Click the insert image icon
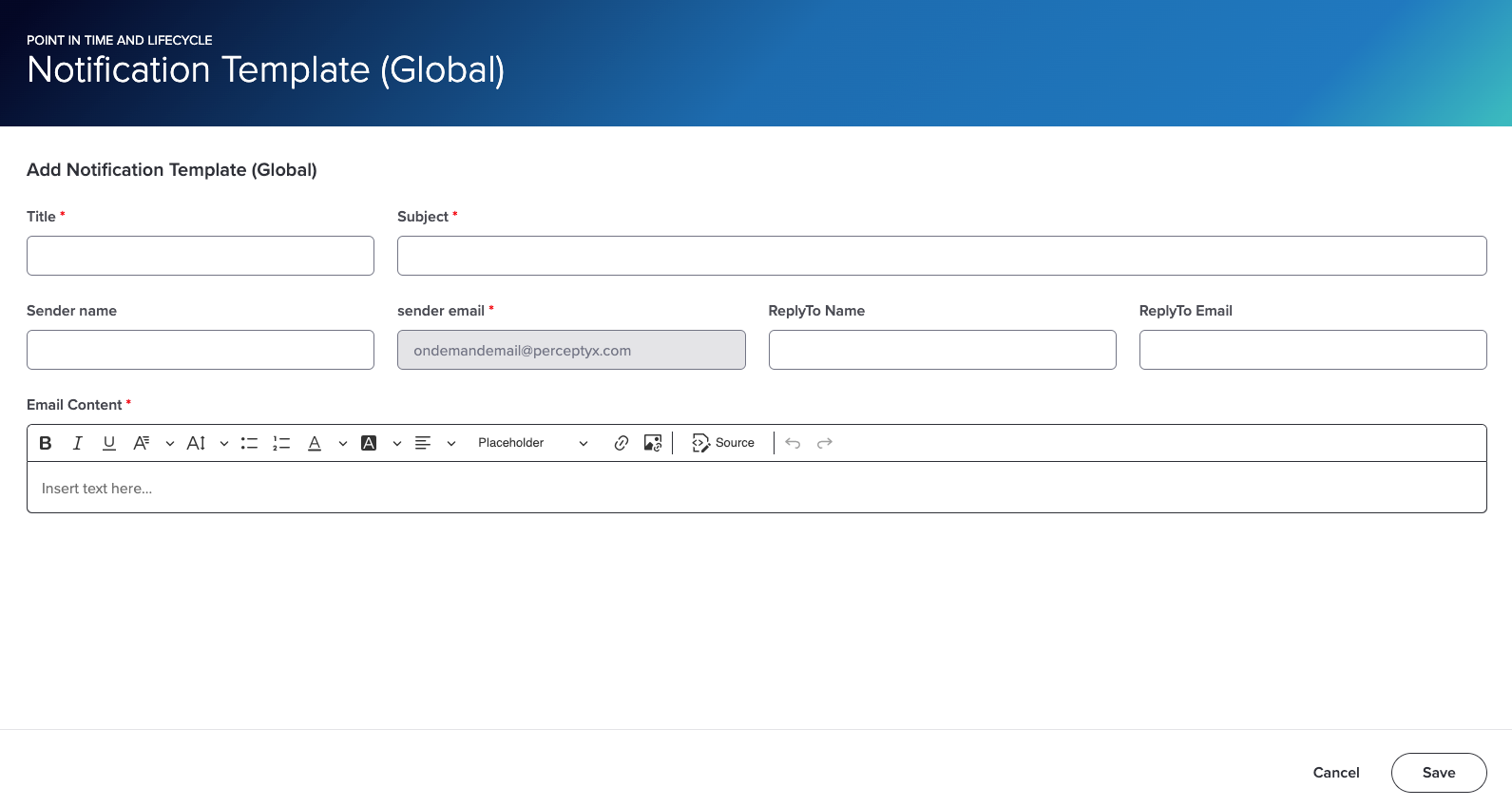 [653, 443]
